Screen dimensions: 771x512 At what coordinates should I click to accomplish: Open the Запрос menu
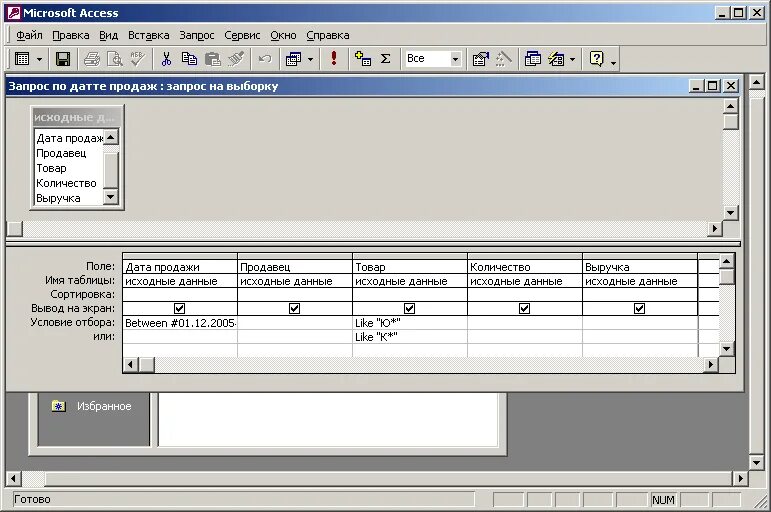[x=197, y=35]
